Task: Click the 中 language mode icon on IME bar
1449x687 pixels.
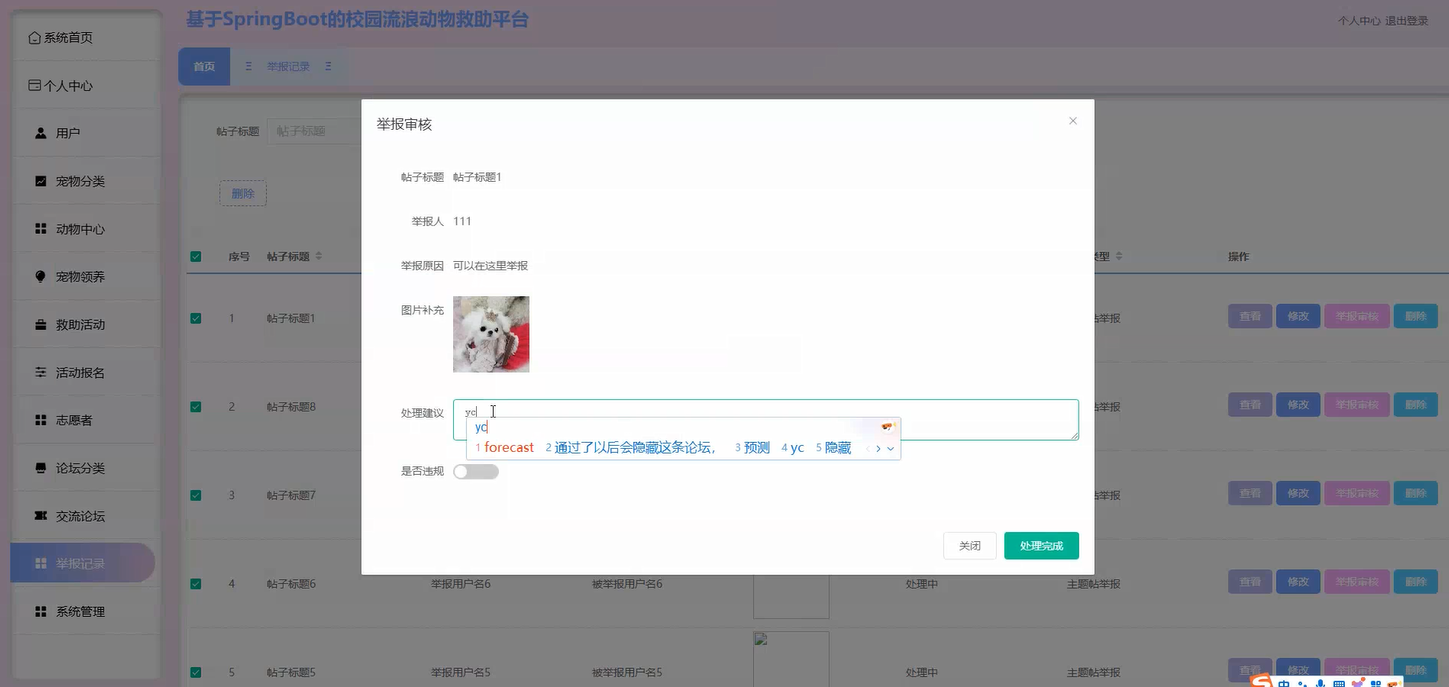Action: 1285,683
